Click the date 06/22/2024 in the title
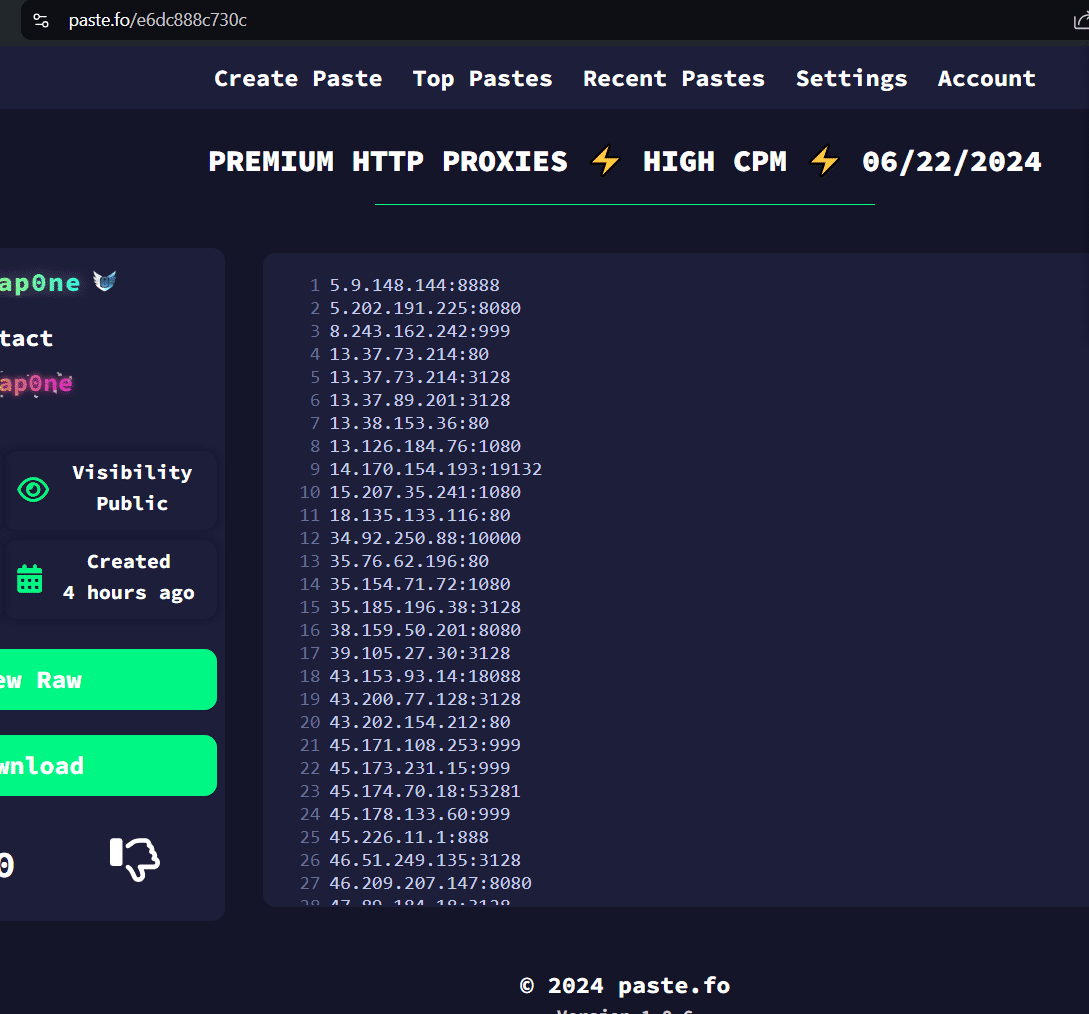This screenshot has width=1089, height=1014. (951, 162)
